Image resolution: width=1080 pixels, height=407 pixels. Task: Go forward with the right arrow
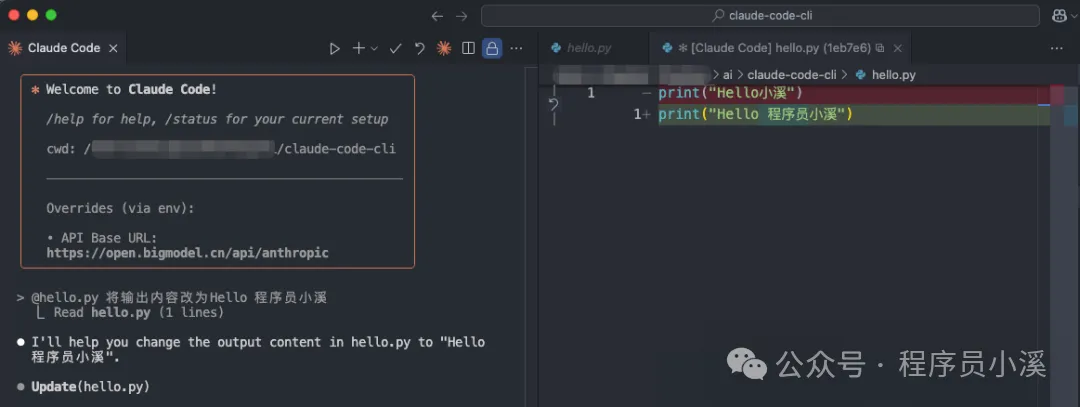pyautogui.click(x=461, y=16)
